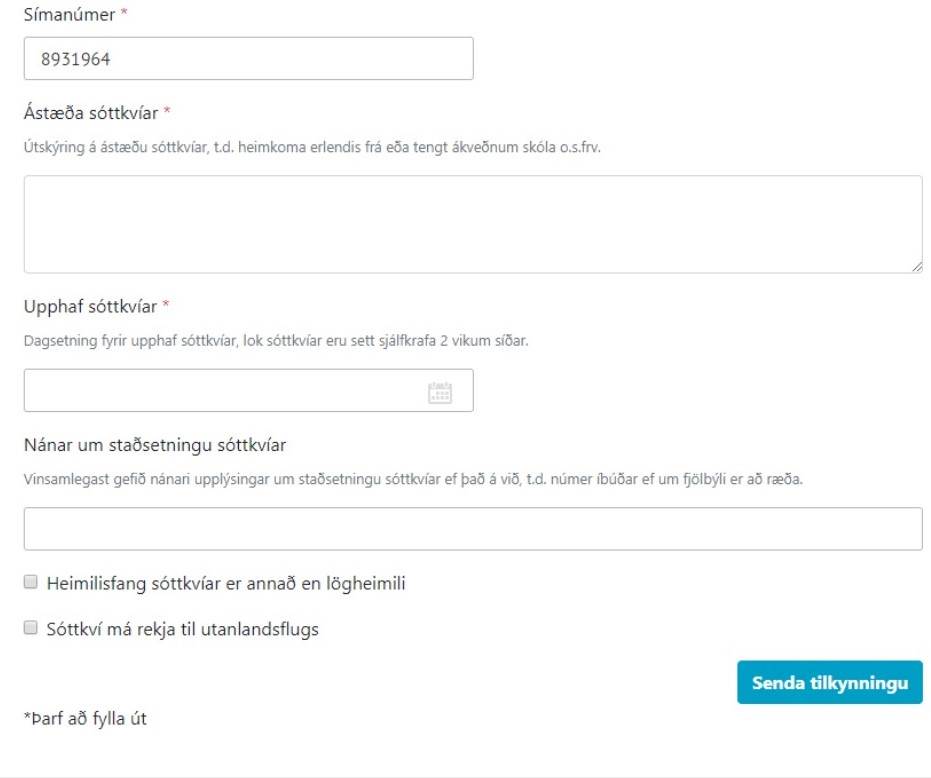Click the 'Heimilisfang sóttkvíar er annað en lögheimili' label text
The width and height of the screenshot is (931, 778).
(226, 583)
